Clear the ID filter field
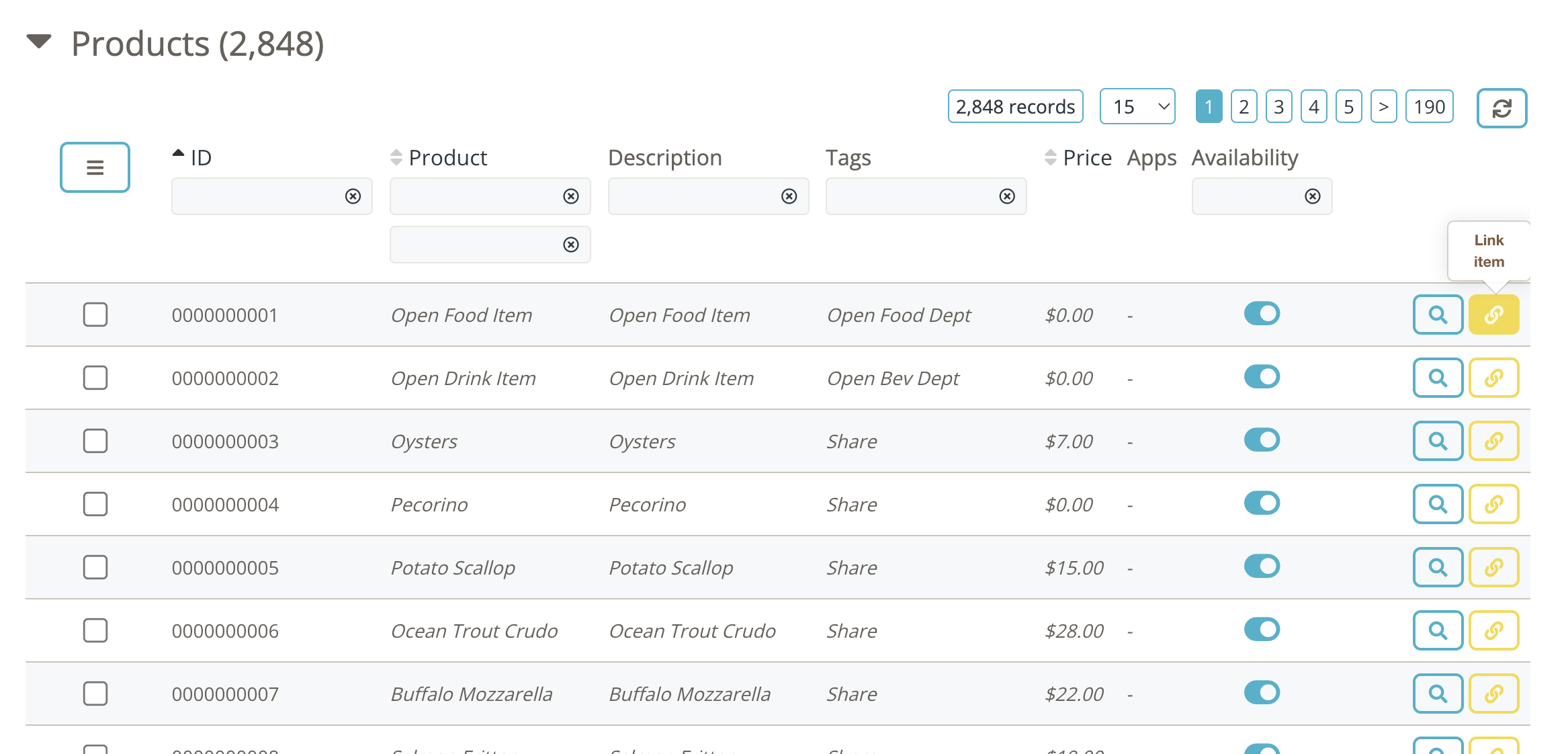Screen dimensions: 1568x754 point(353,196)
